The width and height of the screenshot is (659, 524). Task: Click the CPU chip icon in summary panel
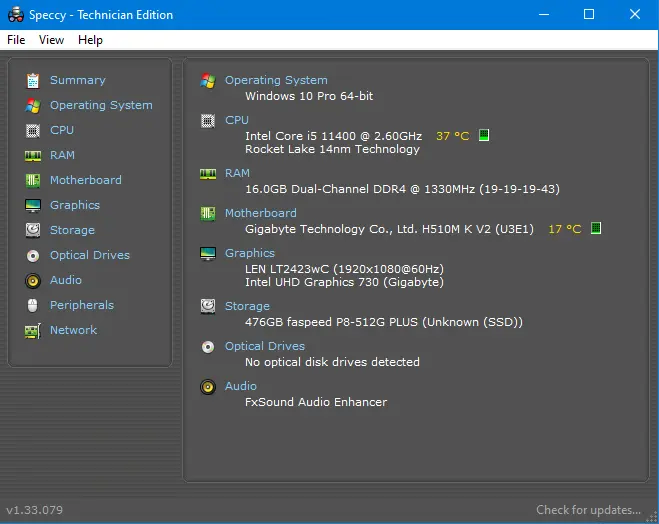point(208,121)
